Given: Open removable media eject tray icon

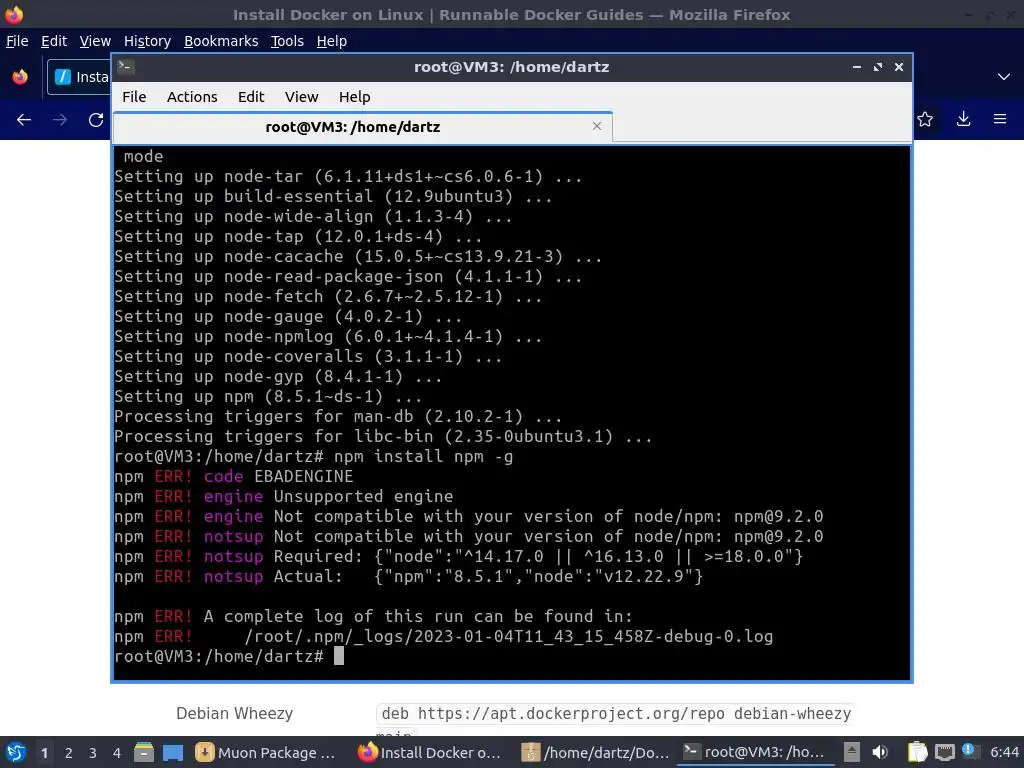Looking at the screenshot, I should (x=852, y=752).
